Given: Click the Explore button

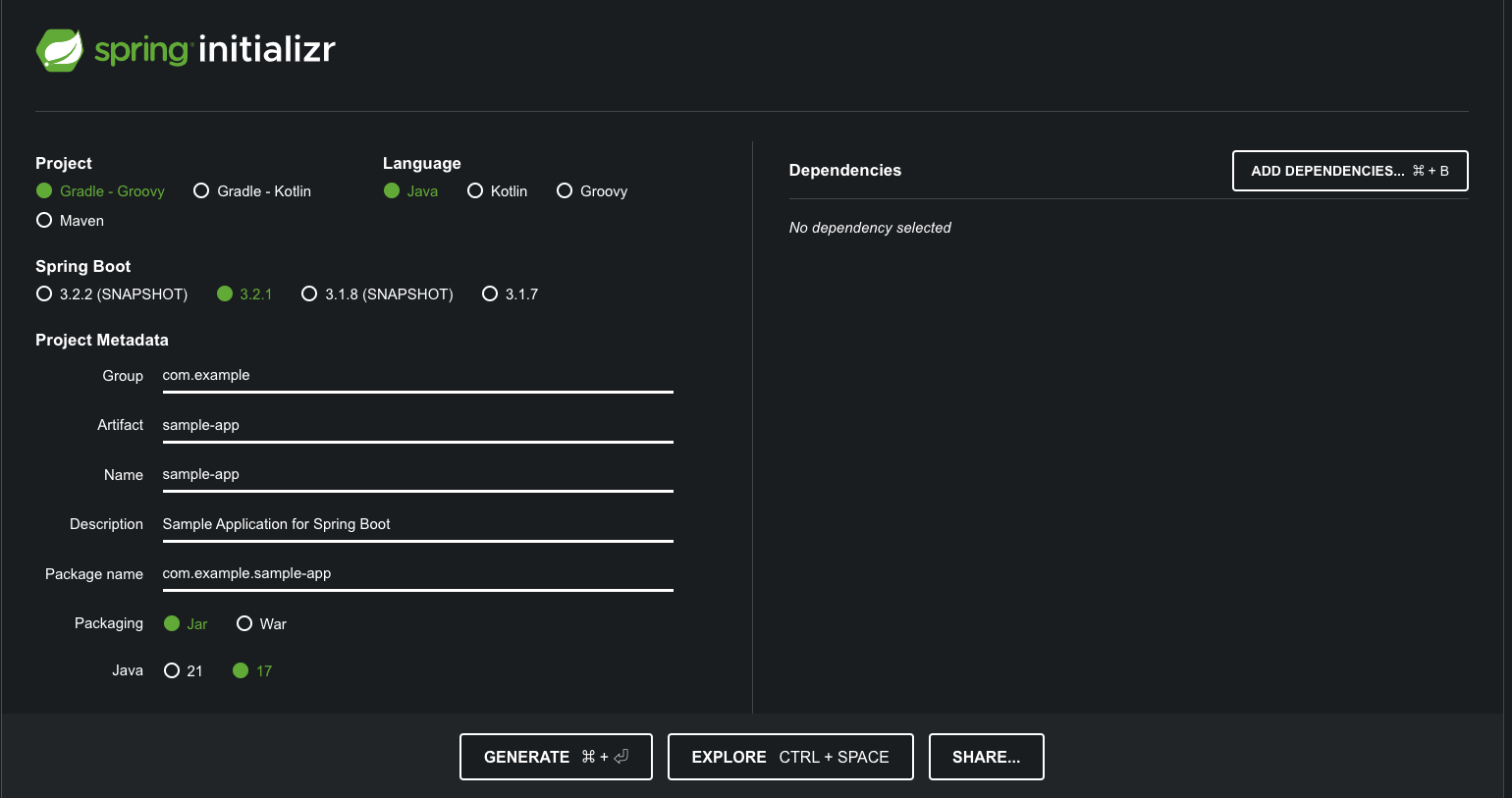Looking at the screenshot, I should pyautogui.click(x=789, y=757).
